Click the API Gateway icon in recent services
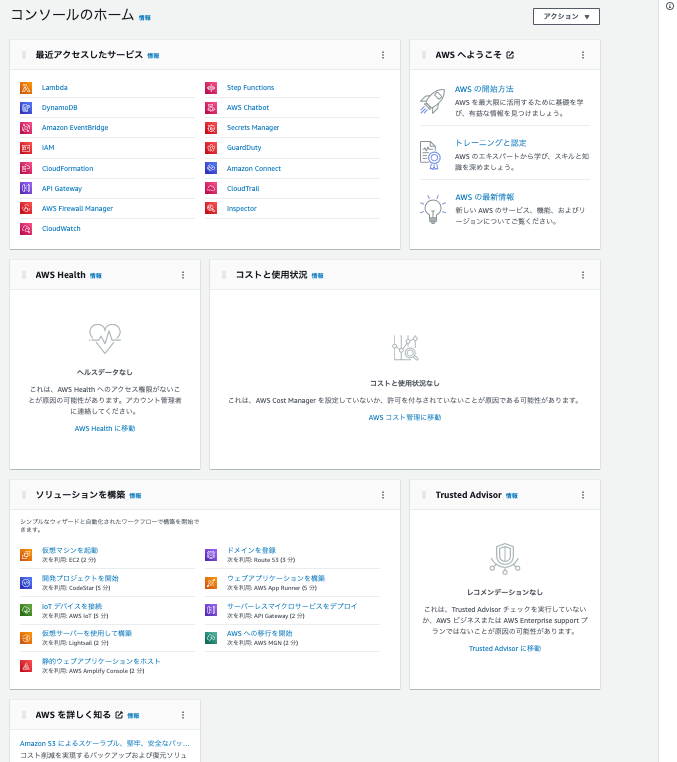Image resolution: width=677 pixels, height=762 pixels. tap(26, 188)
